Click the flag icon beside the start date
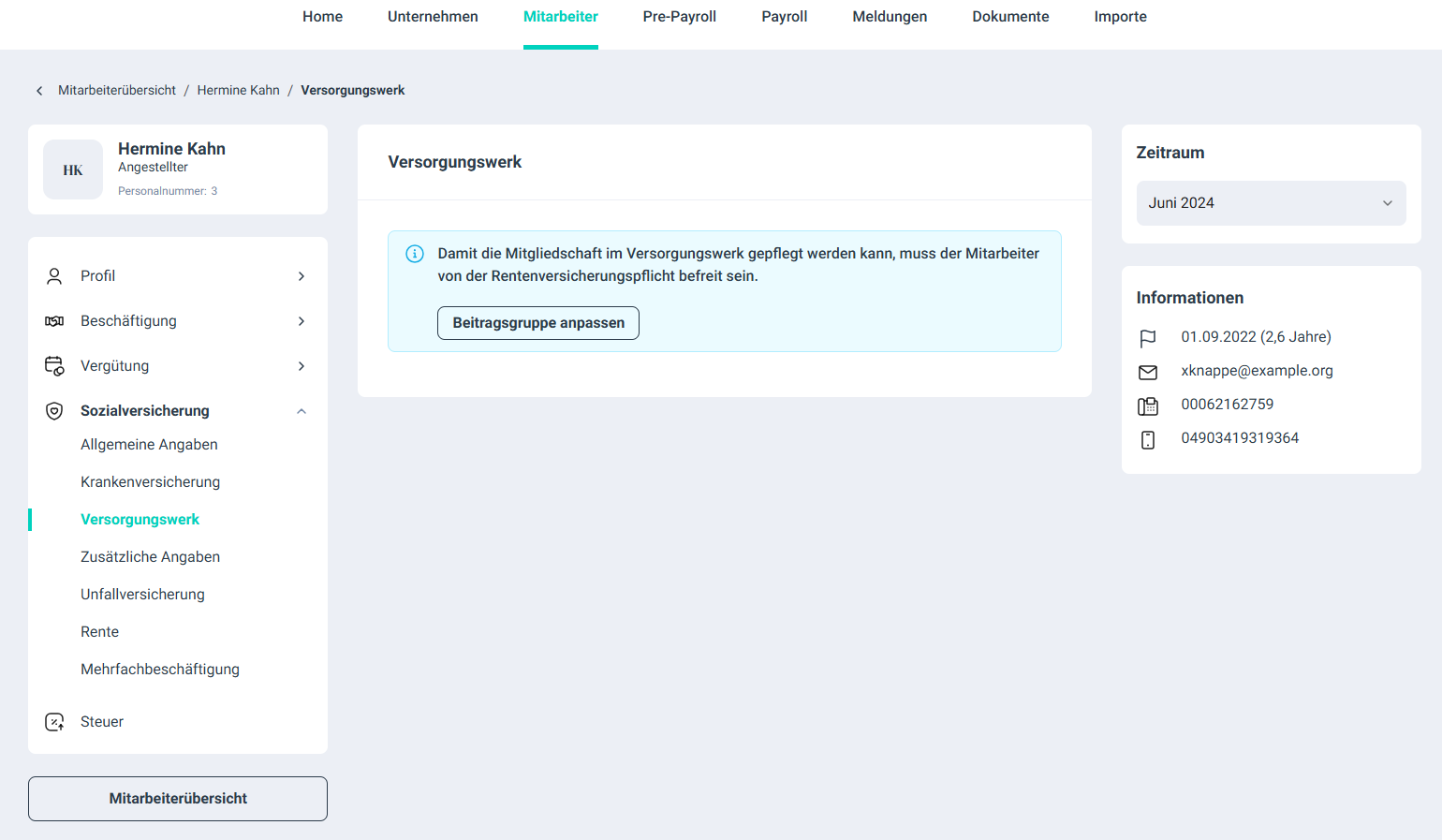The image size is (1442, 840). click(1148, 338)
